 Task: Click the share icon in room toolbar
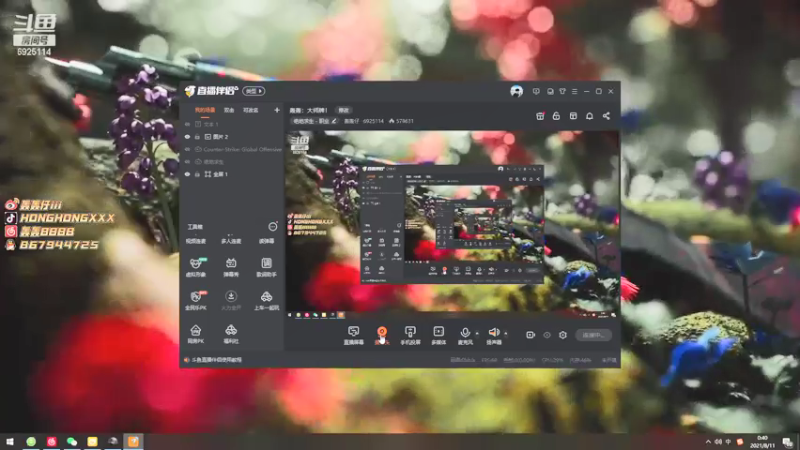[x=606, y=116]
